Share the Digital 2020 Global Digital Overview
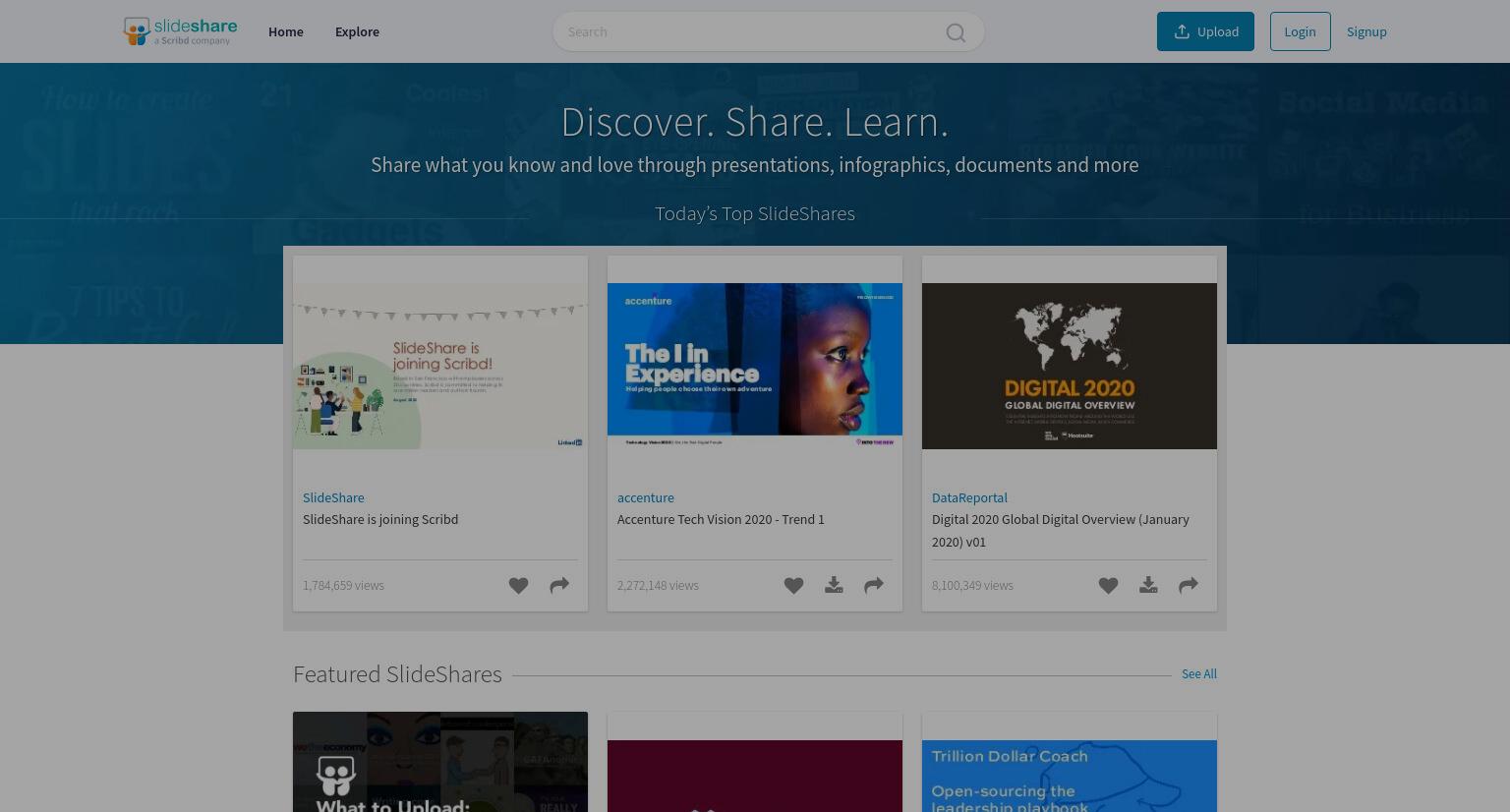Viewport: 1510px width, 812px height. pos(1189,586)
